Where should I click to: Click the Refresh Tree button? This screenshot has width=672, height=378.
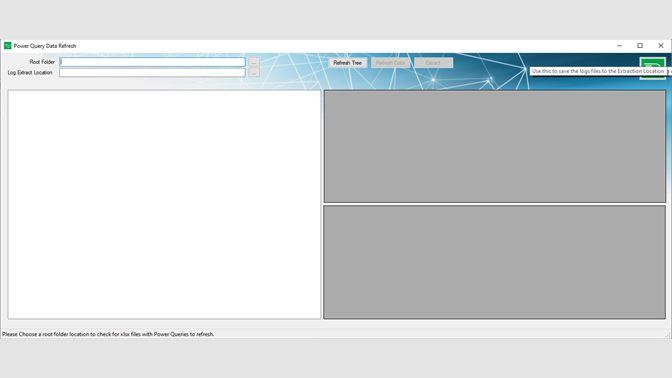tap(348, 63)
